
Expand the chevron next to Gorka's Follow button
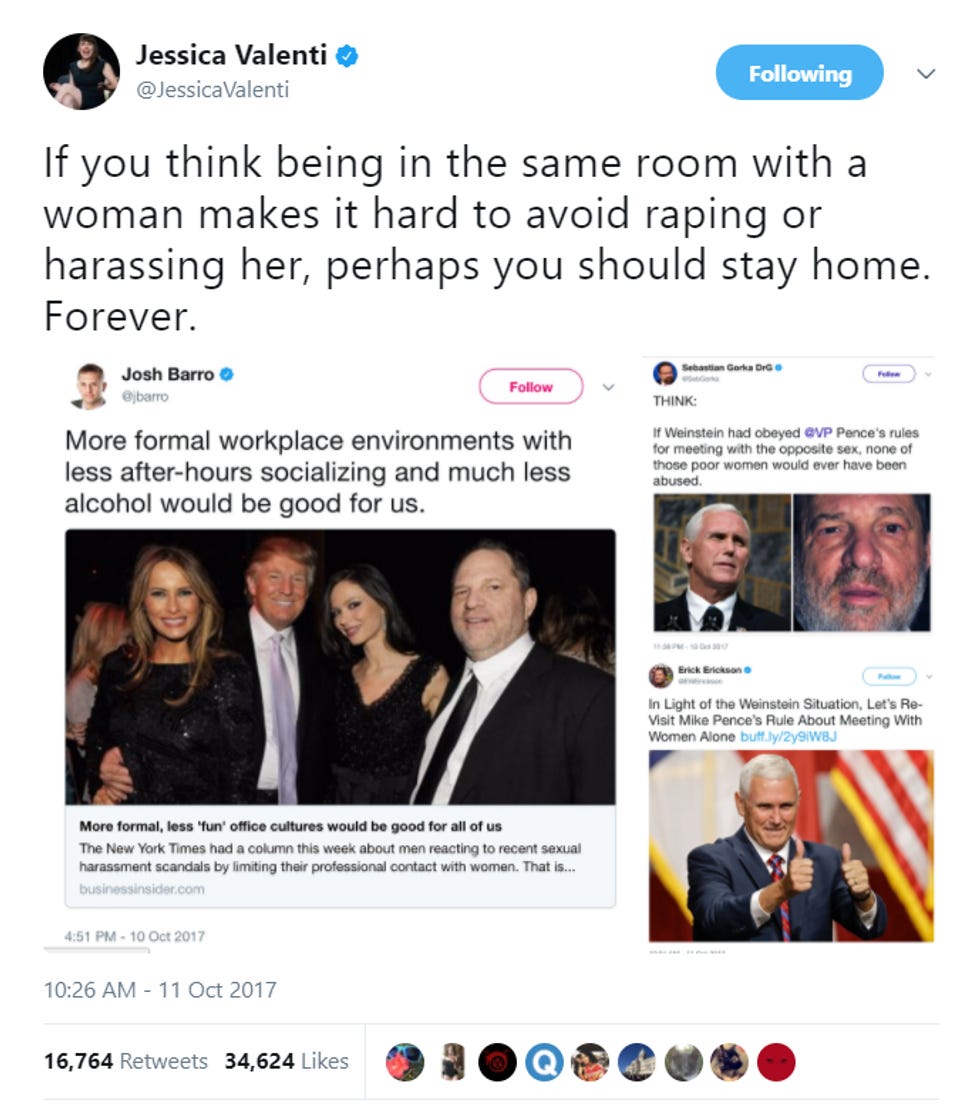(x=929, y=375)
